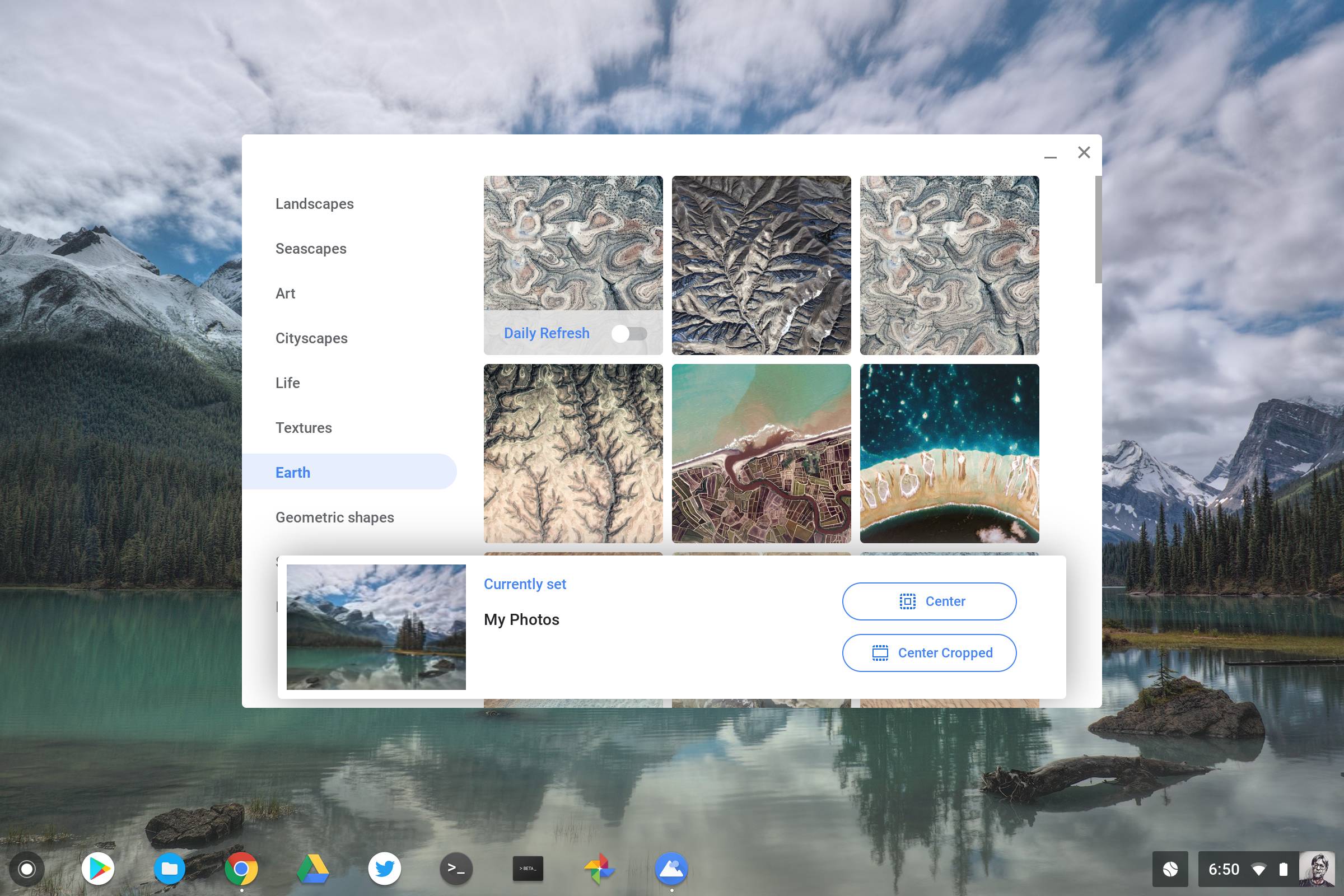This screenshot has width=1344, height=896.
Task: Open the Play Store app in shelf
Action: pyautogui.click(x=97, y=869)
